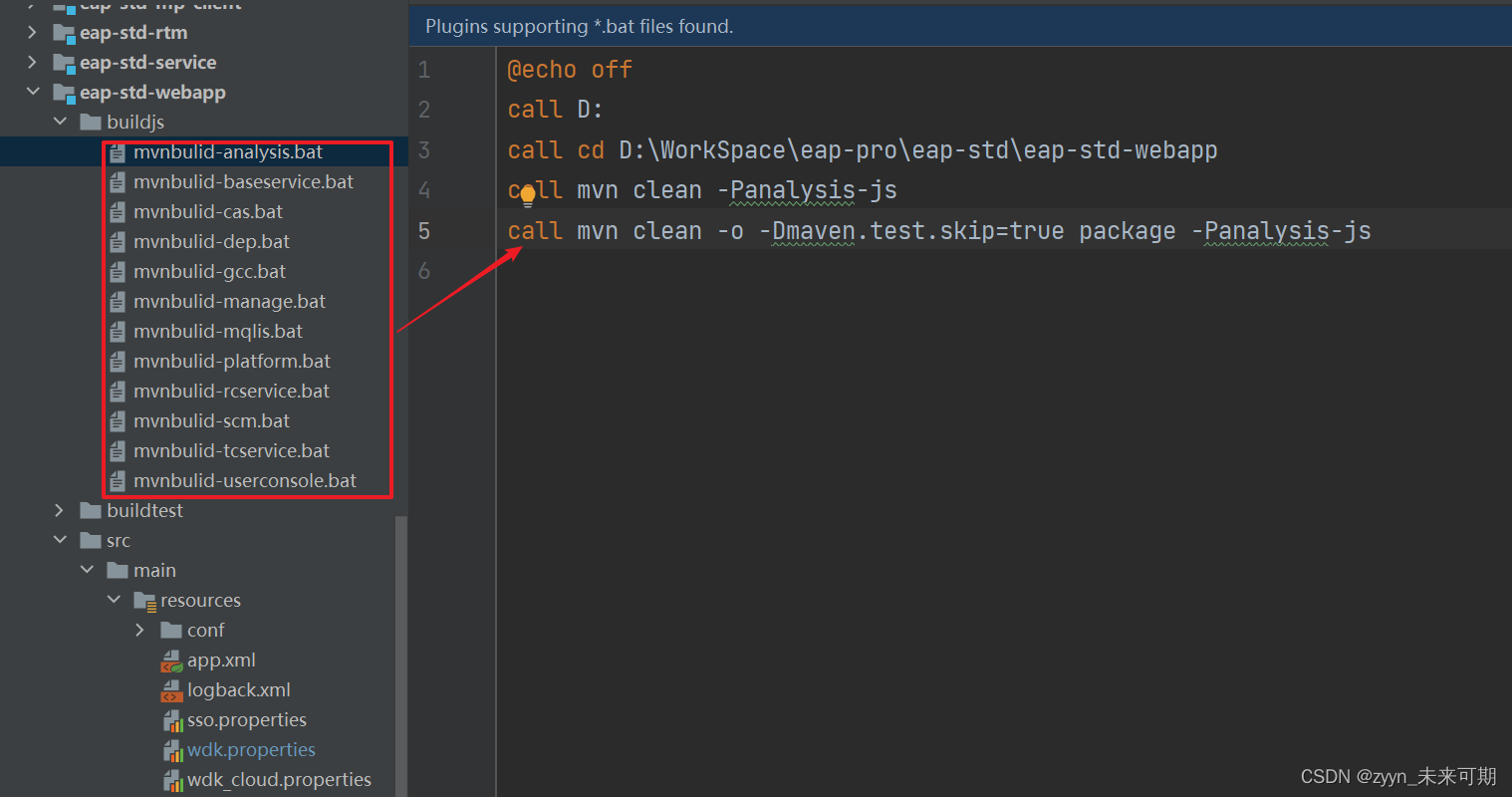Open mvnbulid-userconsole.bat file
The height and width of the screenshot is (797, 1512).
(245, 480)
